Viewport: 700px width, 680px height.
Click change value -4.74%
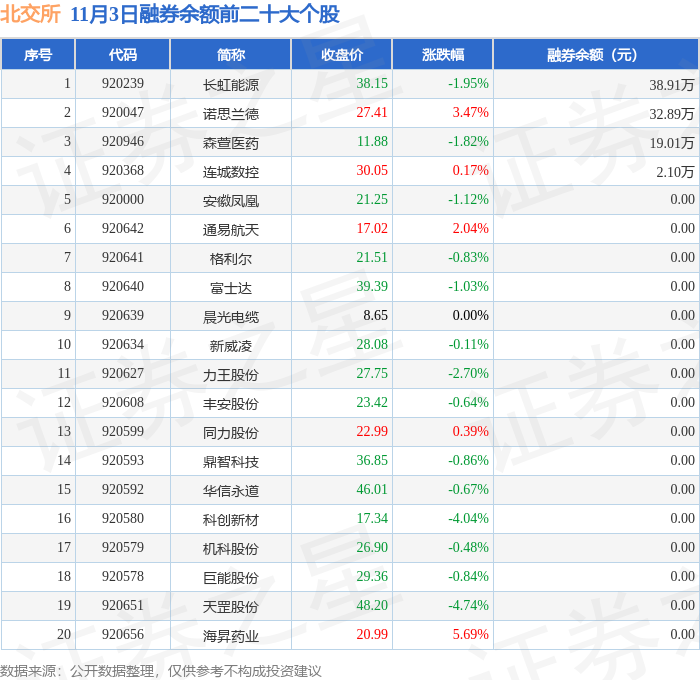(x=468, y=606)
